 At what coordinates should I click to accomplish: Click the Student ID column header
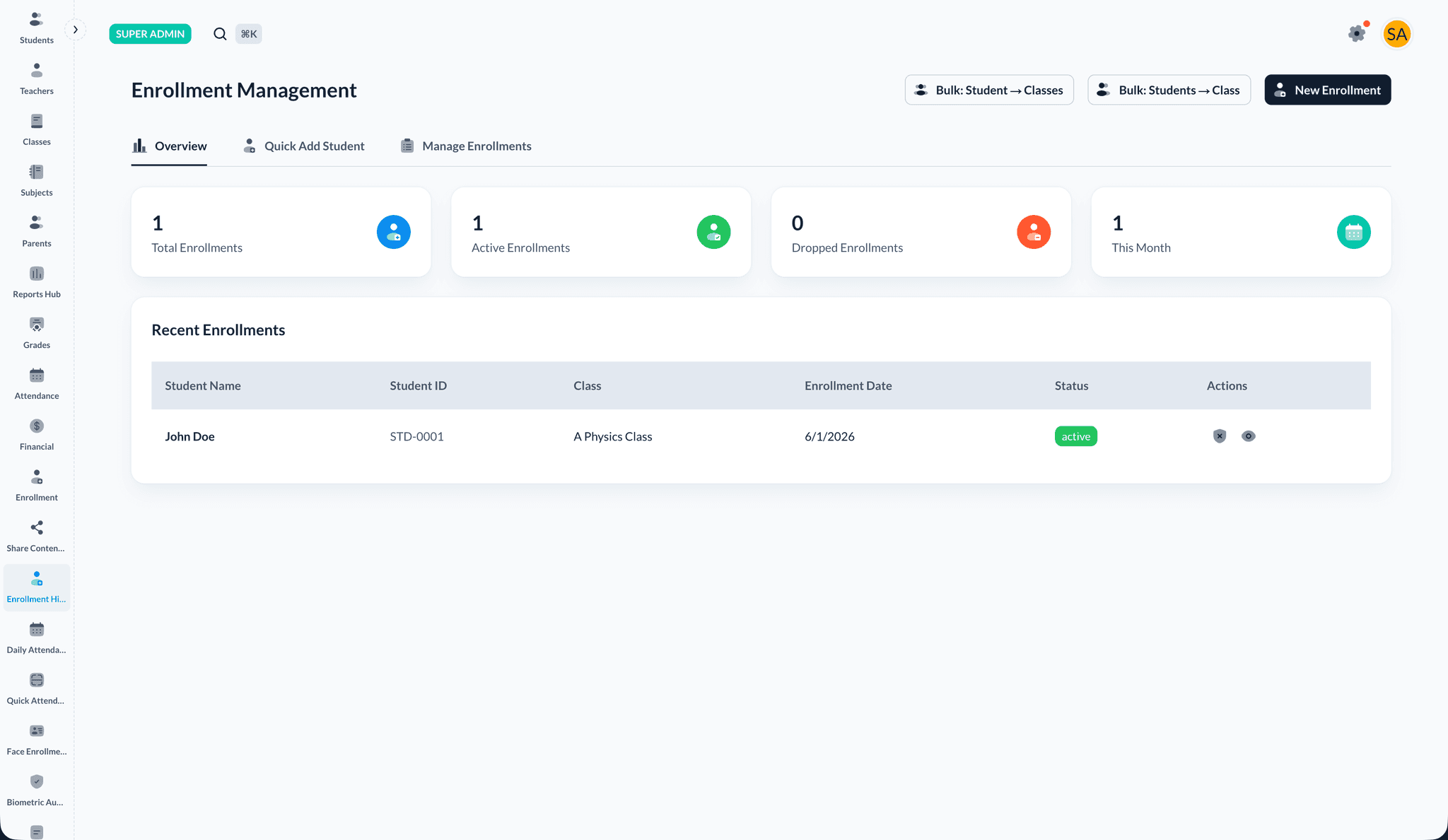(x=418, y=386)
